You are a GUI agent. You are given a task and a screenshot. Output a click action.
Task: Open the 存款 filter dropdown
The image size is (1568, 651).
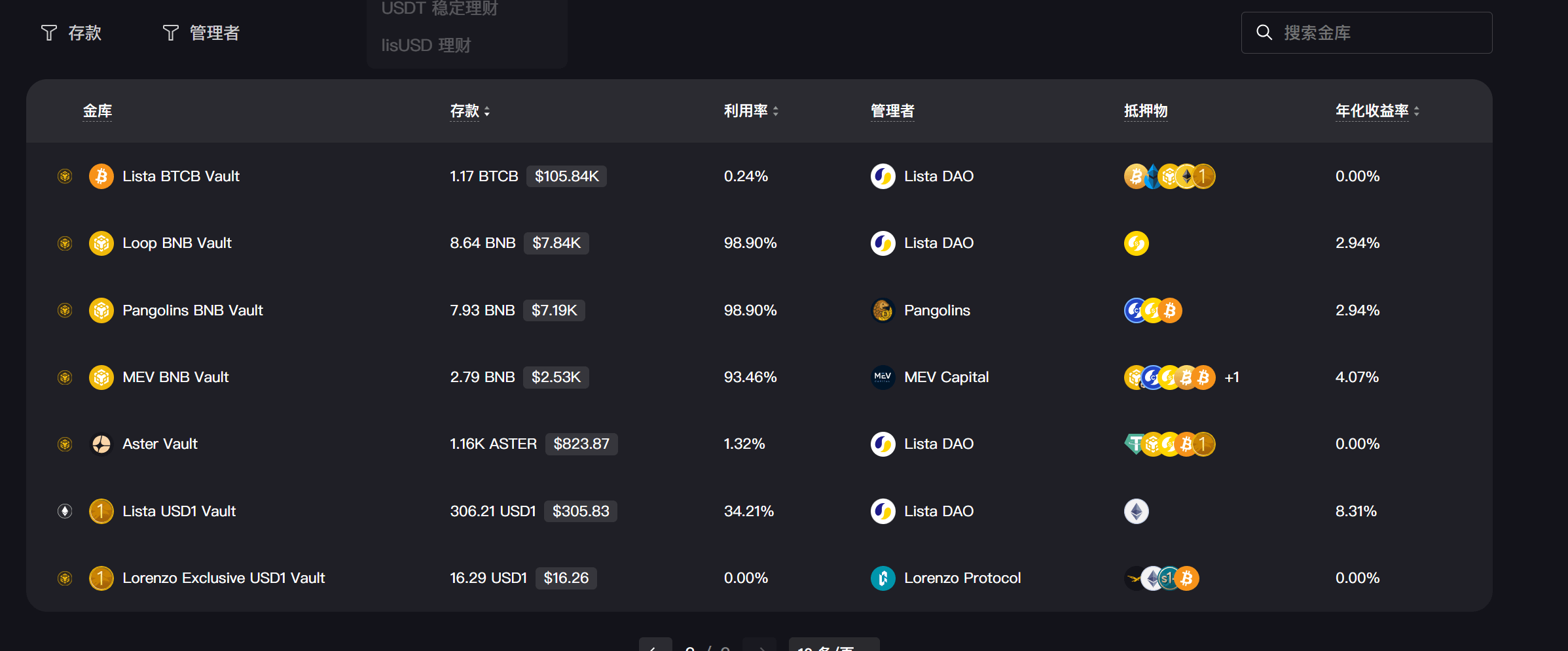71,33
